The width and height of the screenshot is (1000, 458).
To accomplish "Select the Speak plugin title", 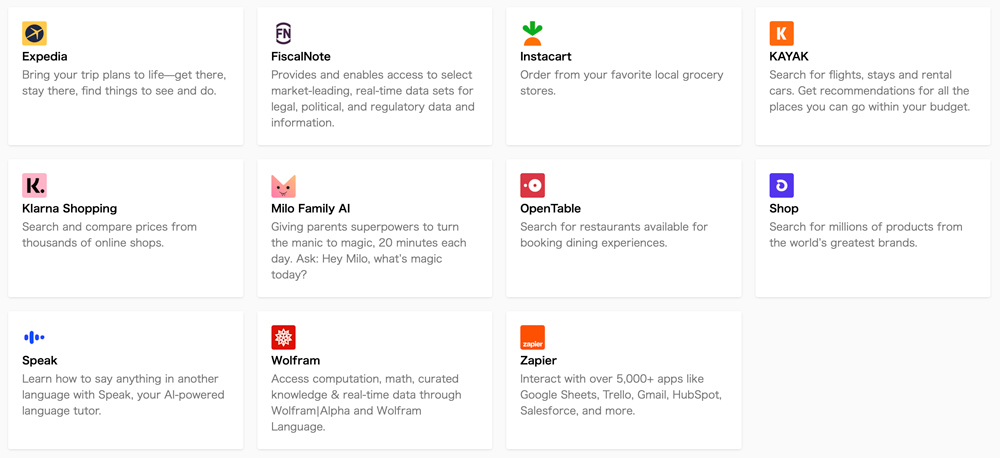I will (40, 360).
